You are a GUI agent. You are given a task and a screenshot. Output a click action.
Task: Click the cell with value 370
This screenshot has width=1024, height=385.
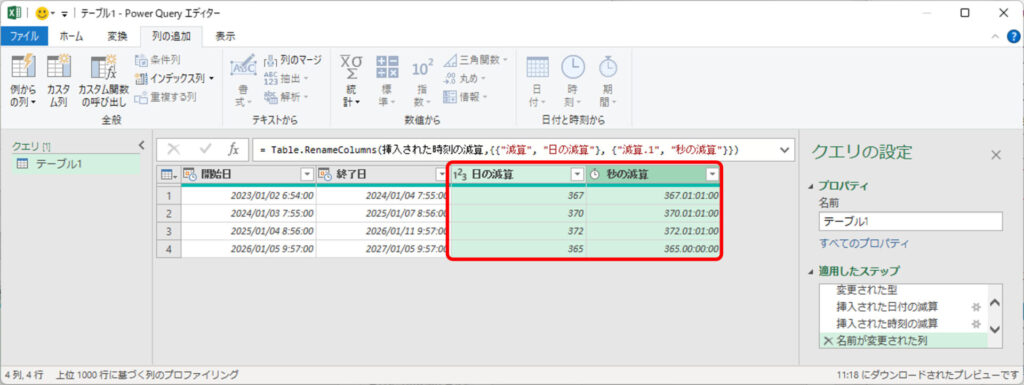point(519,213)
